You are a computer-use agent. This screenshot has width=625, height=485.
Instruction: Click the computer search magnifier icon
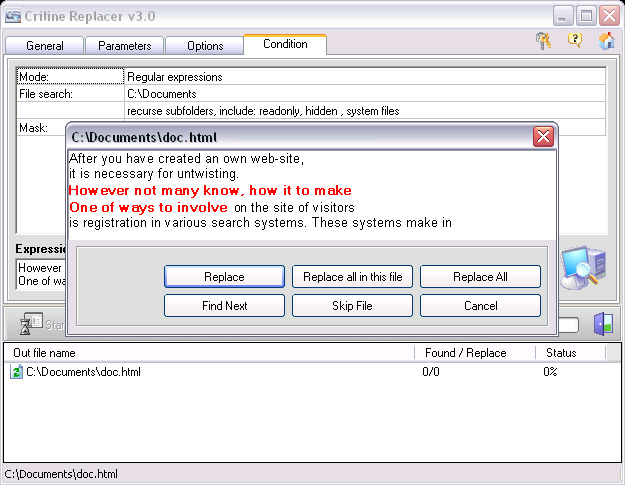click(583, 267)
